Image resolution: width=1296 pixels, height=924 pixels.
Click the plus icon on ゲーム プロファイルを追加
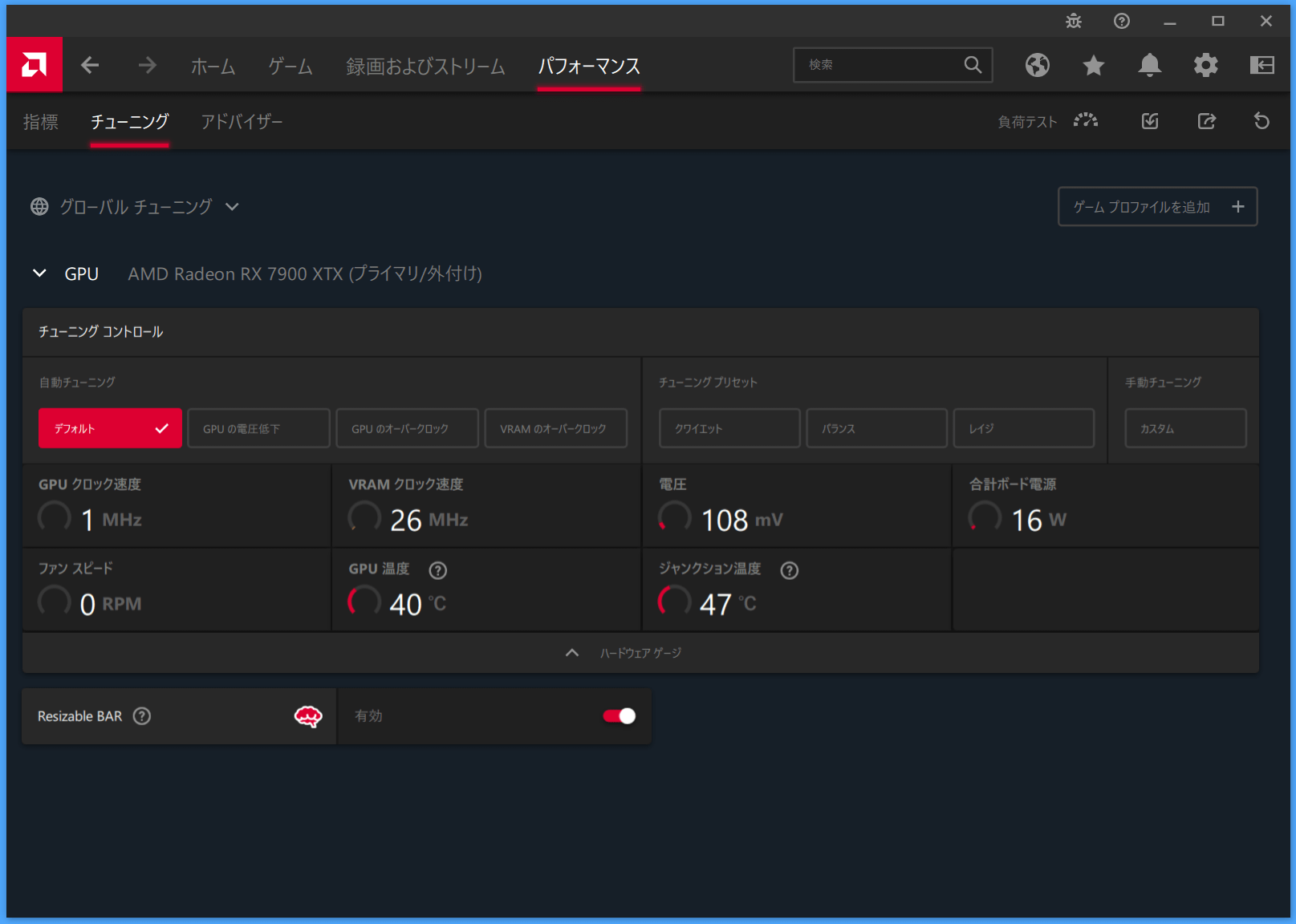tap(1238, 207)
